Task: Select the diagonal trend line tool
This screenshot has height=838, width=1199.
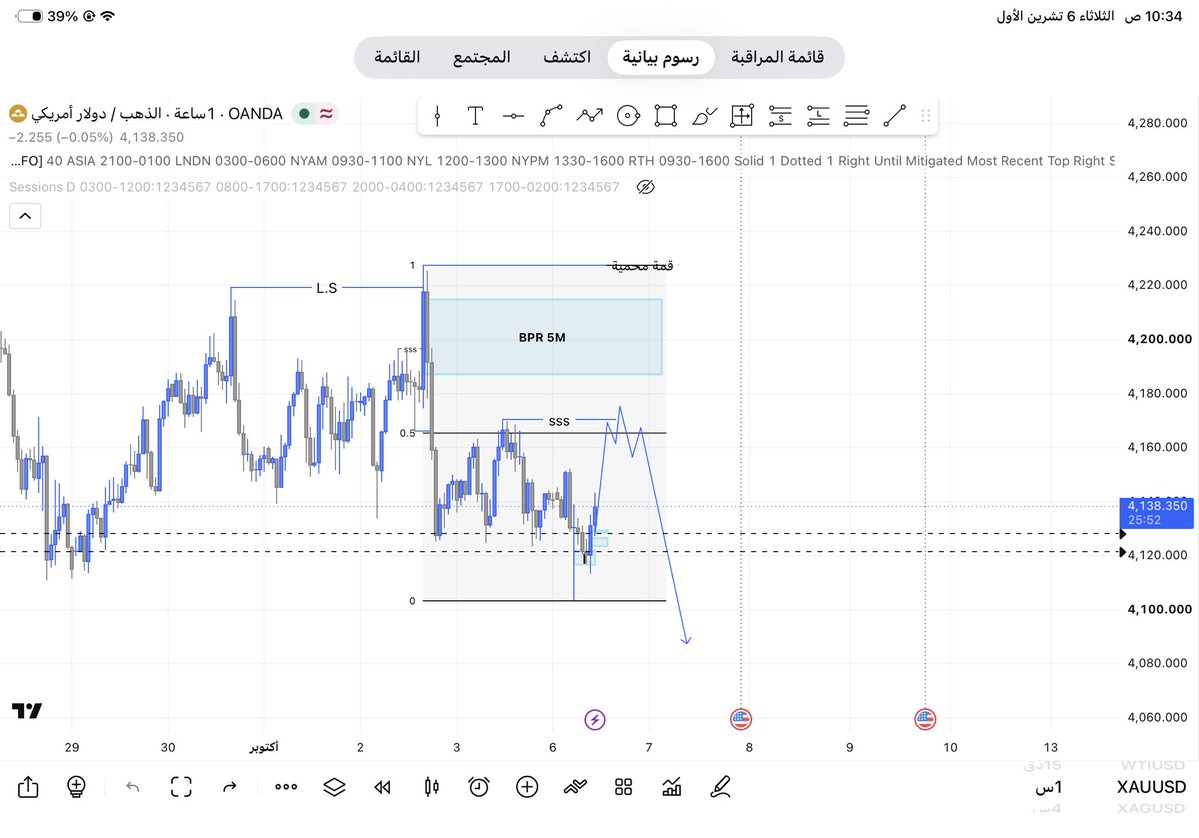Action: (x=895, y=115)
